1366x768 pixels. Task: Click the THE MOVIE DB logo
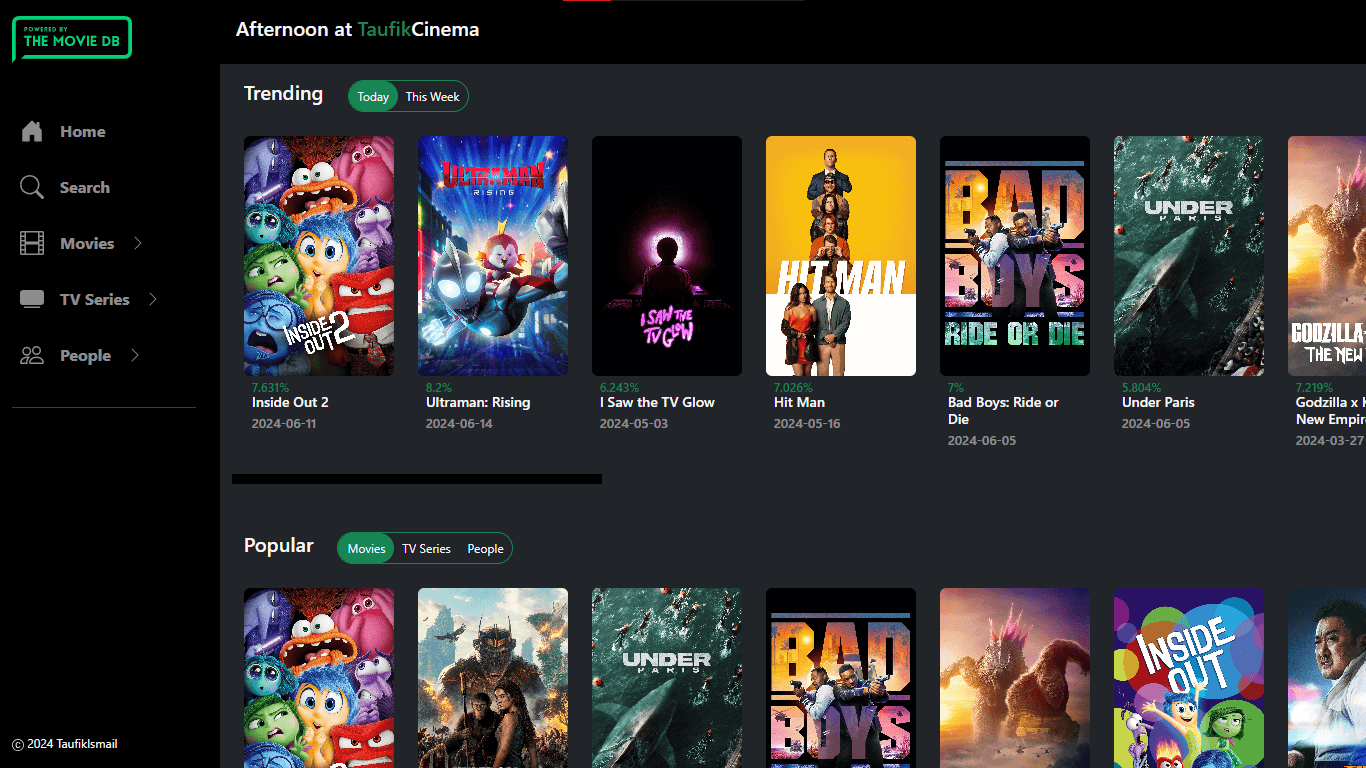tap(71, 38)
